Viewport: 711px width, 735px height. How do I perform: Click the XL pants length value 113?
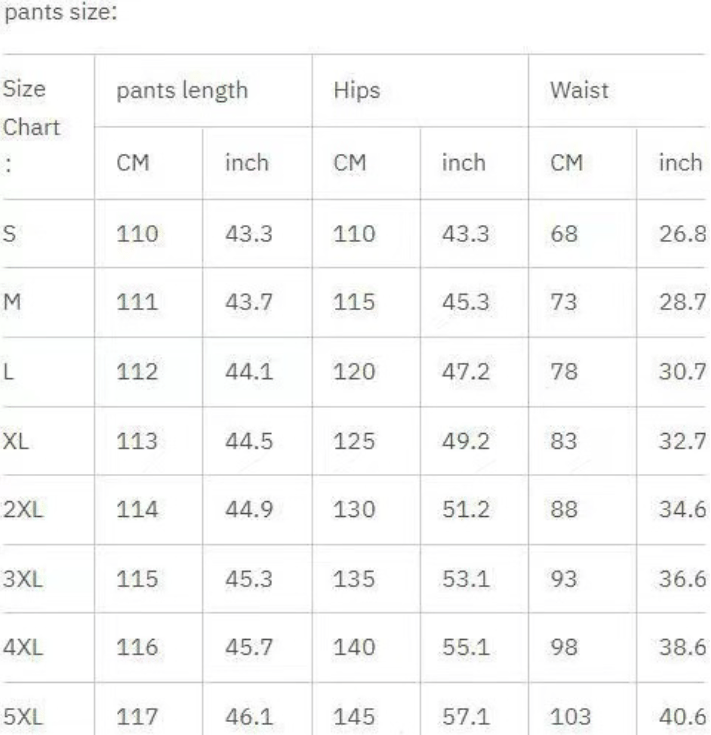coord(137,441)
